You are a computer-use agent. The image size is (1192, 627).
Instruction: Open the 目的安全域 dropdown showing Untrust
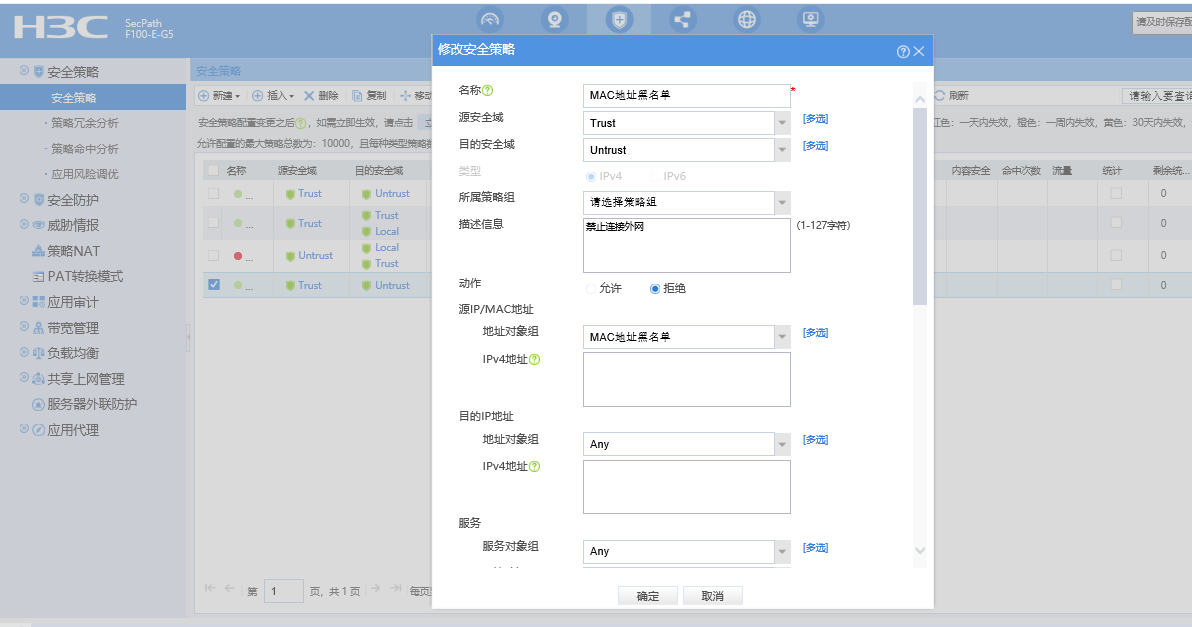(782, 150)
